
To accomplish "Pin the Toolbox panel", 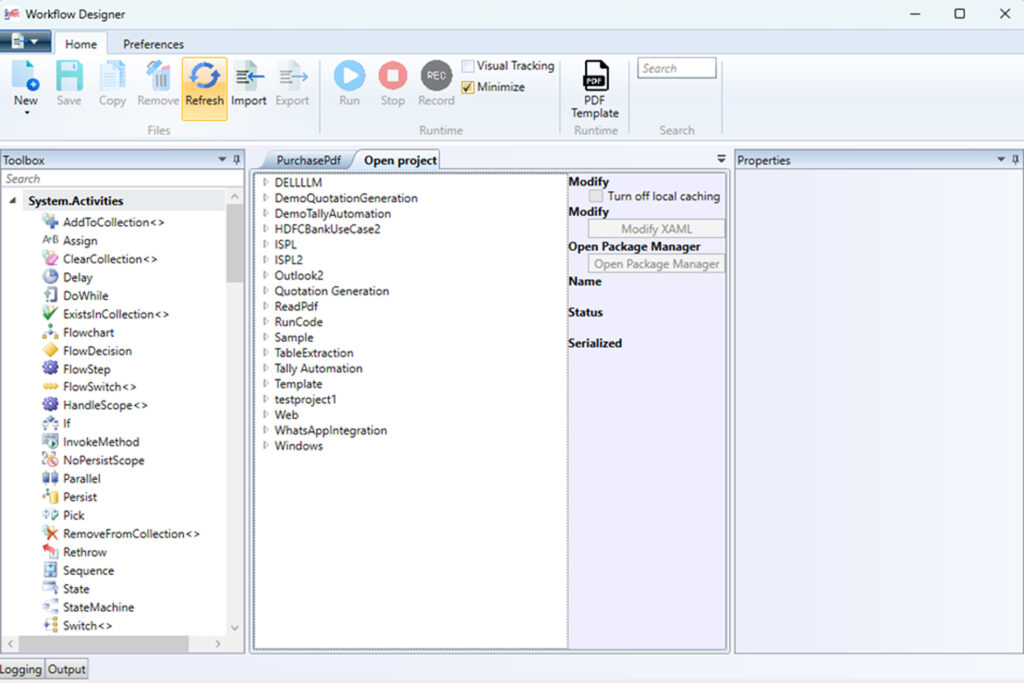I will click(236, 159).
